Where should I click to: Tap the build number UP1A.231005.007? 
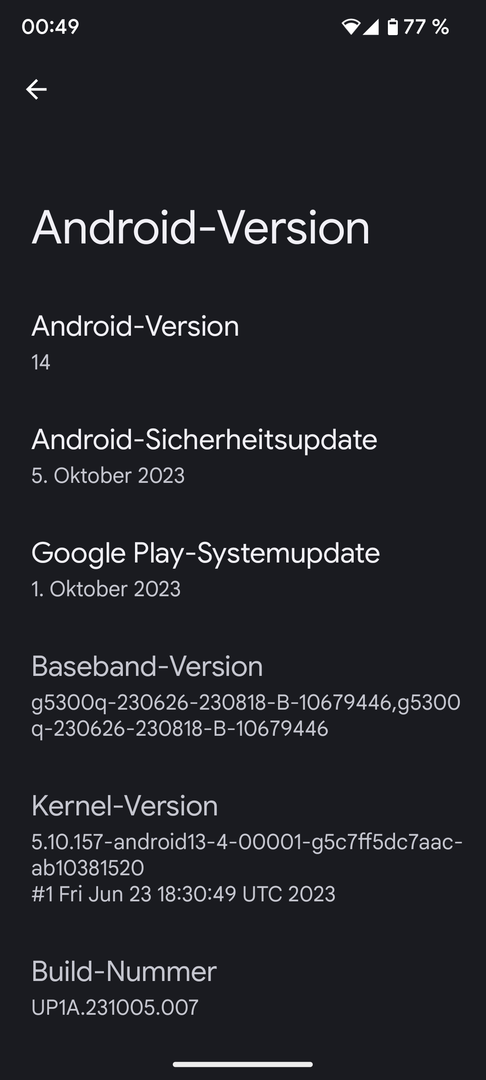[x=115, y=1008]
